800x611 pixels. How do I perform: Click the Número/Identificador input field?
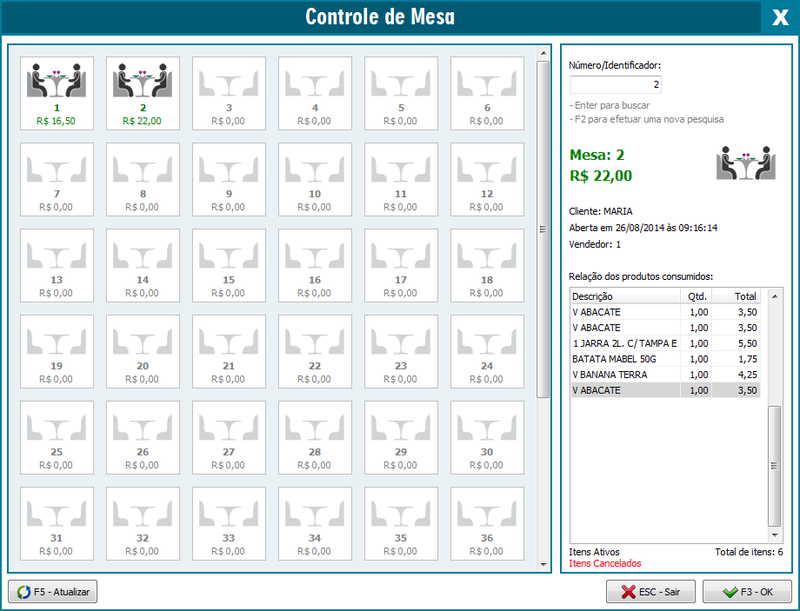pyautogui.click(x=615, y=85)
